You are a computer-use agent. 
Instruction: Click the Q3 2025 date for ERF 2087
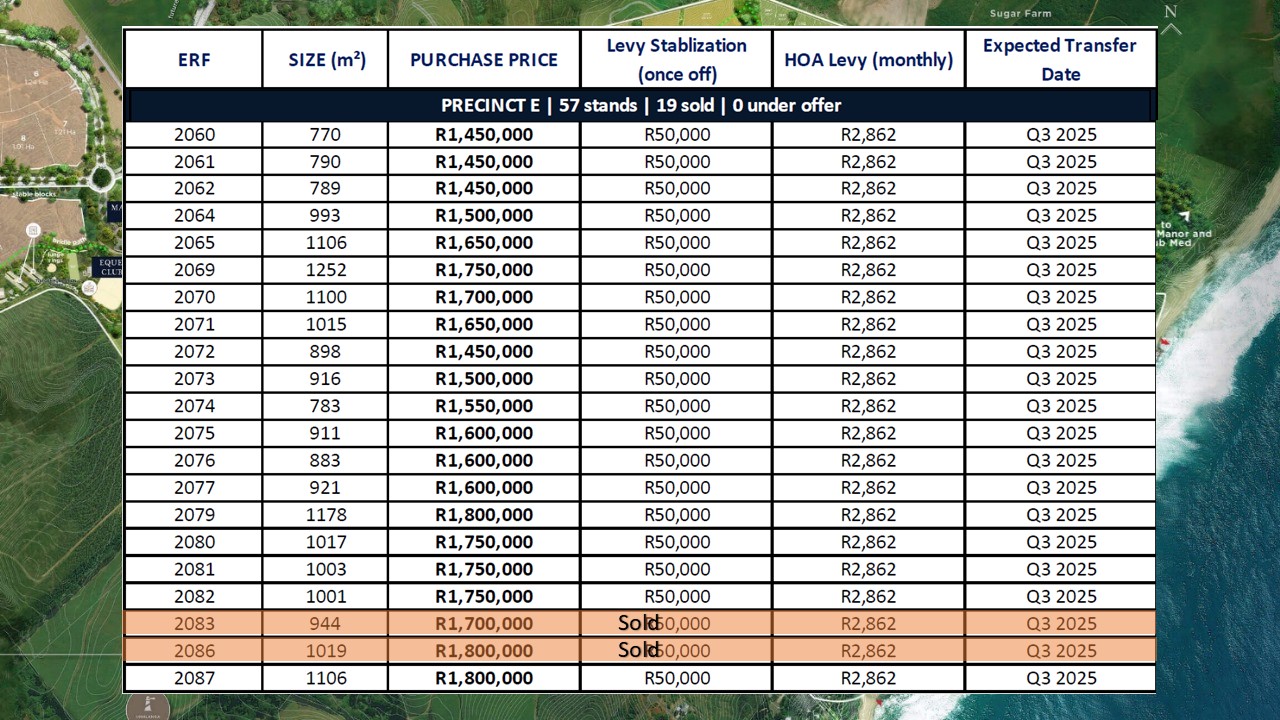pos(1061,677)
